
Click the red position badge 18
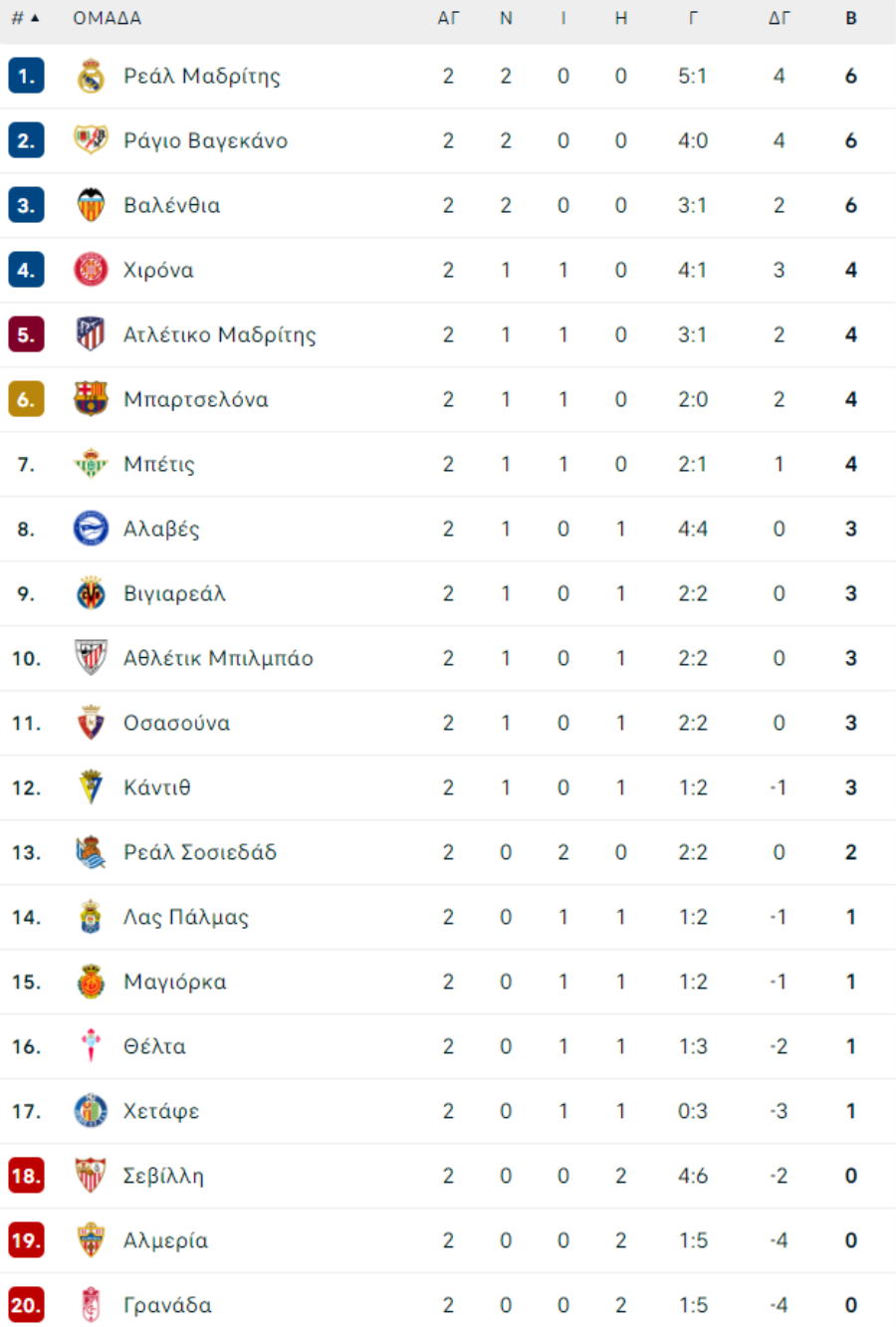point(26,1176)
